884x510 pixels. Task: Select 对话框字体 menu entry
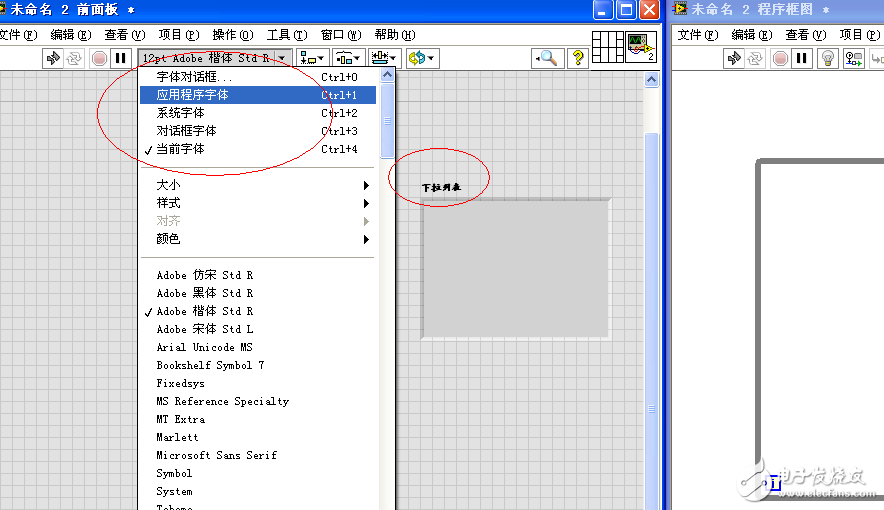tap(258, 131)
